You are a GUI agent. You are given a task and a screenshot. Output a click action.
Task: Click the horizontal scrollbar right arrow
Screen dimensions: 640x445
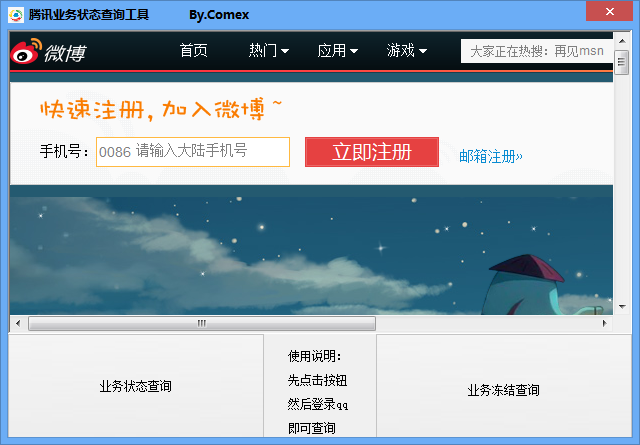[x=604, y=323]
